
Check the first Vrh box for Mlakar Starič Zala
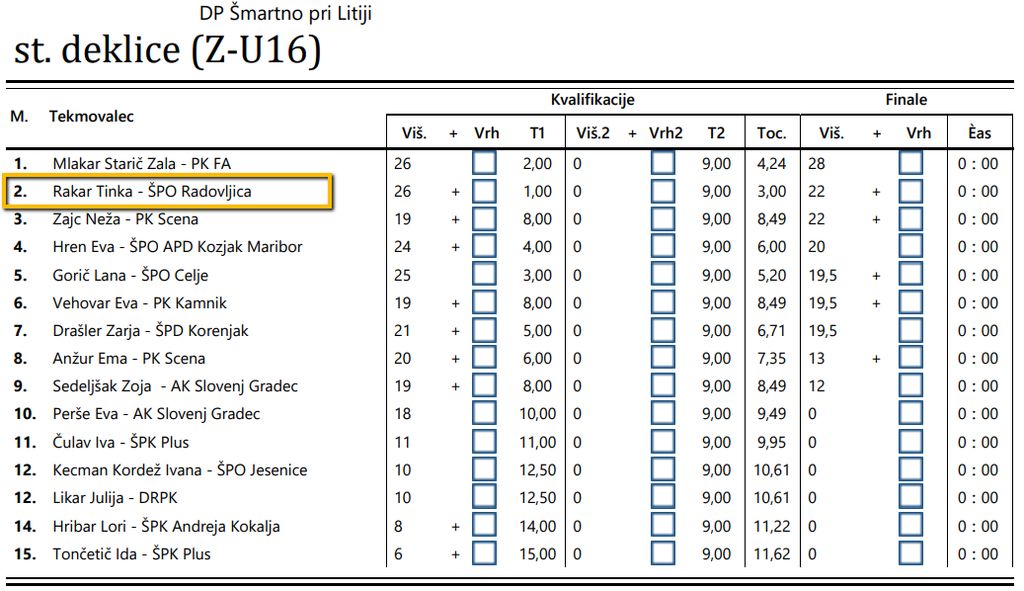coord(484,163)
